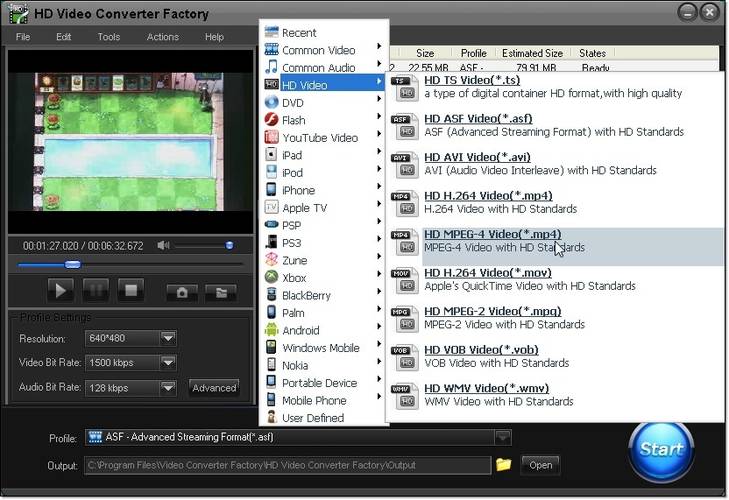Click the Open output button
This screenshot has height=500, width=729.
(540, 465)
